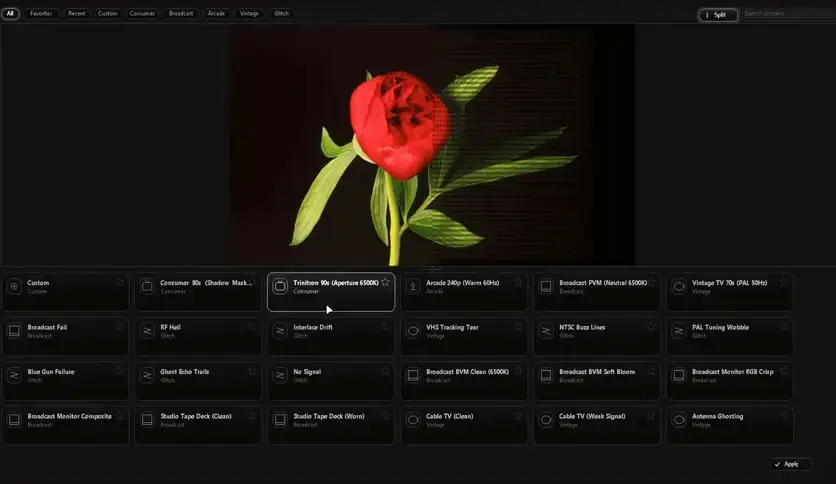836x484 pixels.
Task: Select the Broadcast PVM monitor icon
Action: 546,287
